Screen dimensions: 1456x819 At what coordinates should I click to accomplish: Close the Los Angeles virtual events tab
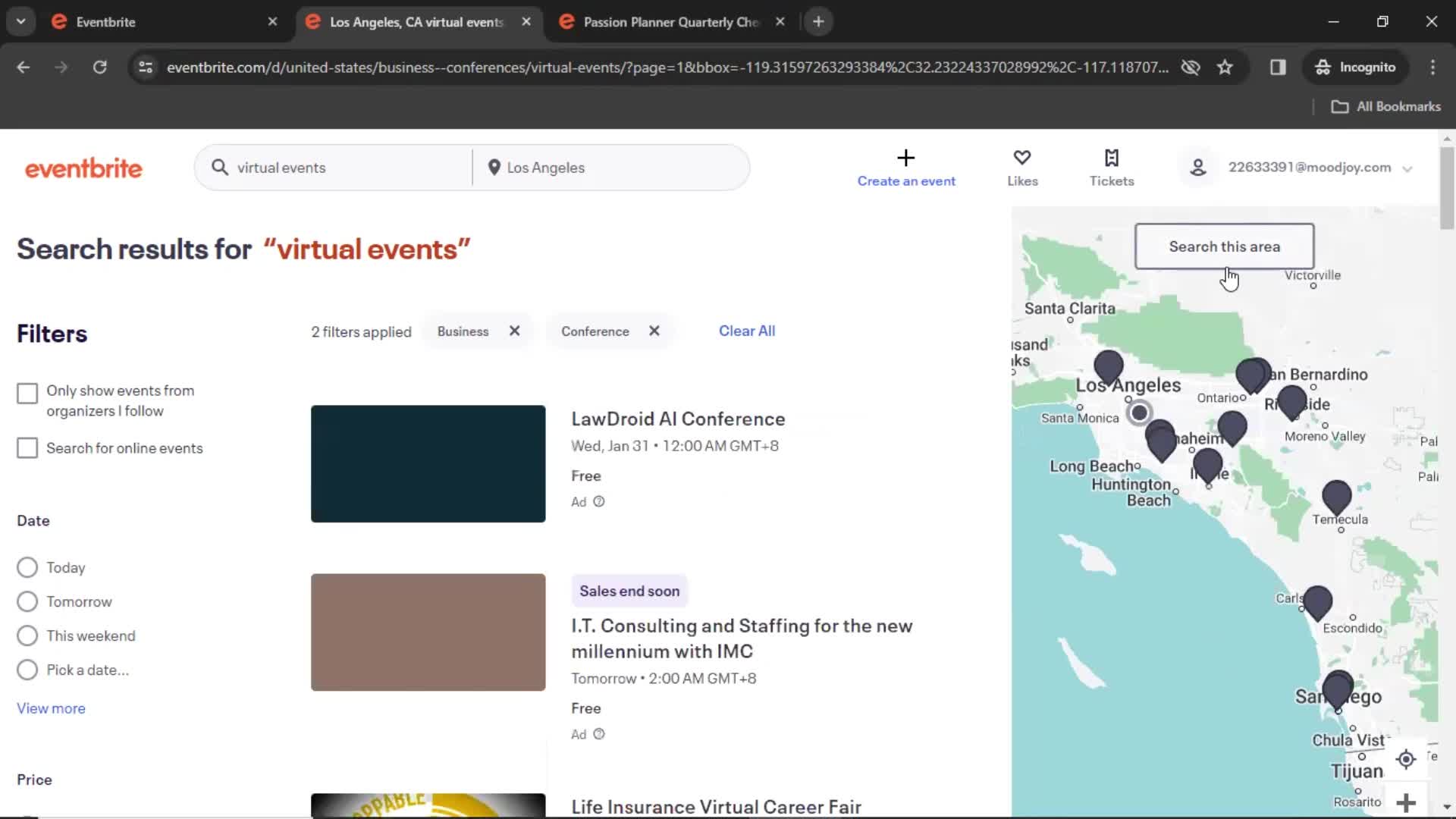point(526,22)
